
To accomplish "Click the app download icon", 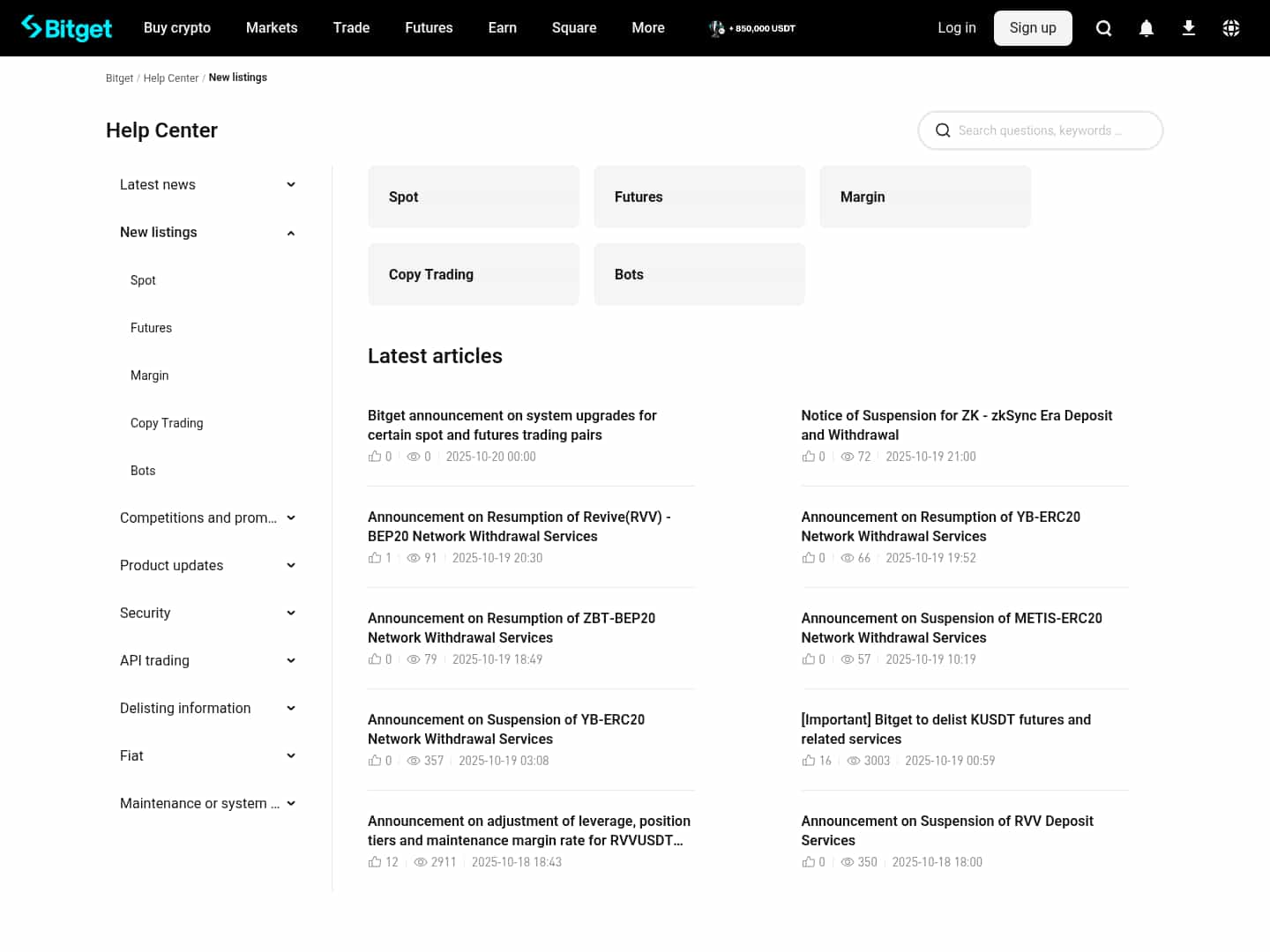I will click(x=1189, y=27).
